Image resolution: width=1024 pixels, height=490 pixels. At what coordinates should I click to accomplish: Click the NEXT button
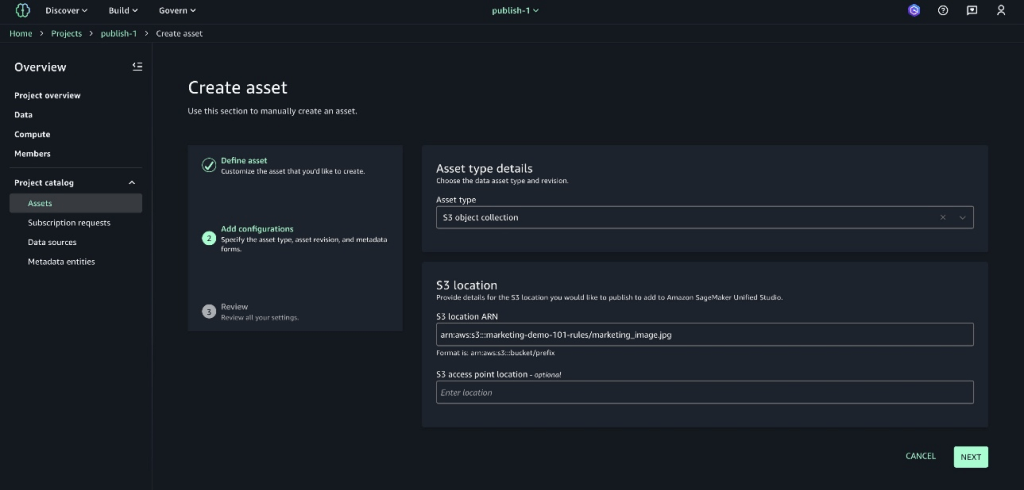pos(970,457)
